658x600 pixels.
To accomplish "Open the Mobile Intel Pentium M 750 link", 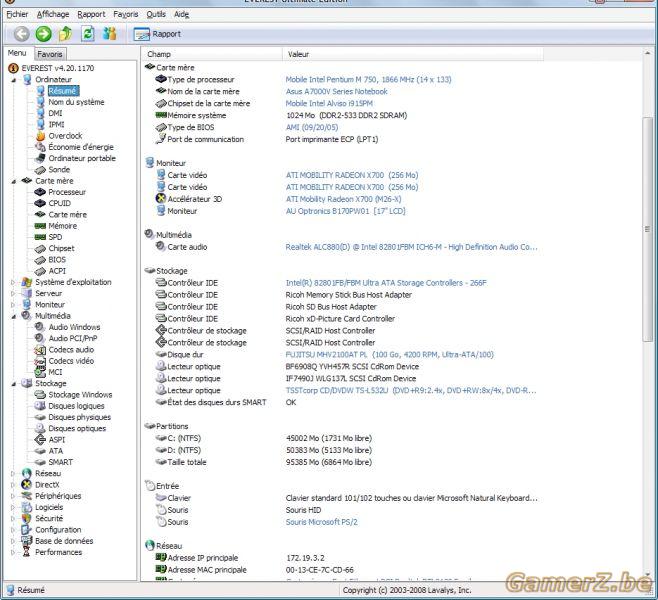I will pyautogui.click(x=368, y=80).
